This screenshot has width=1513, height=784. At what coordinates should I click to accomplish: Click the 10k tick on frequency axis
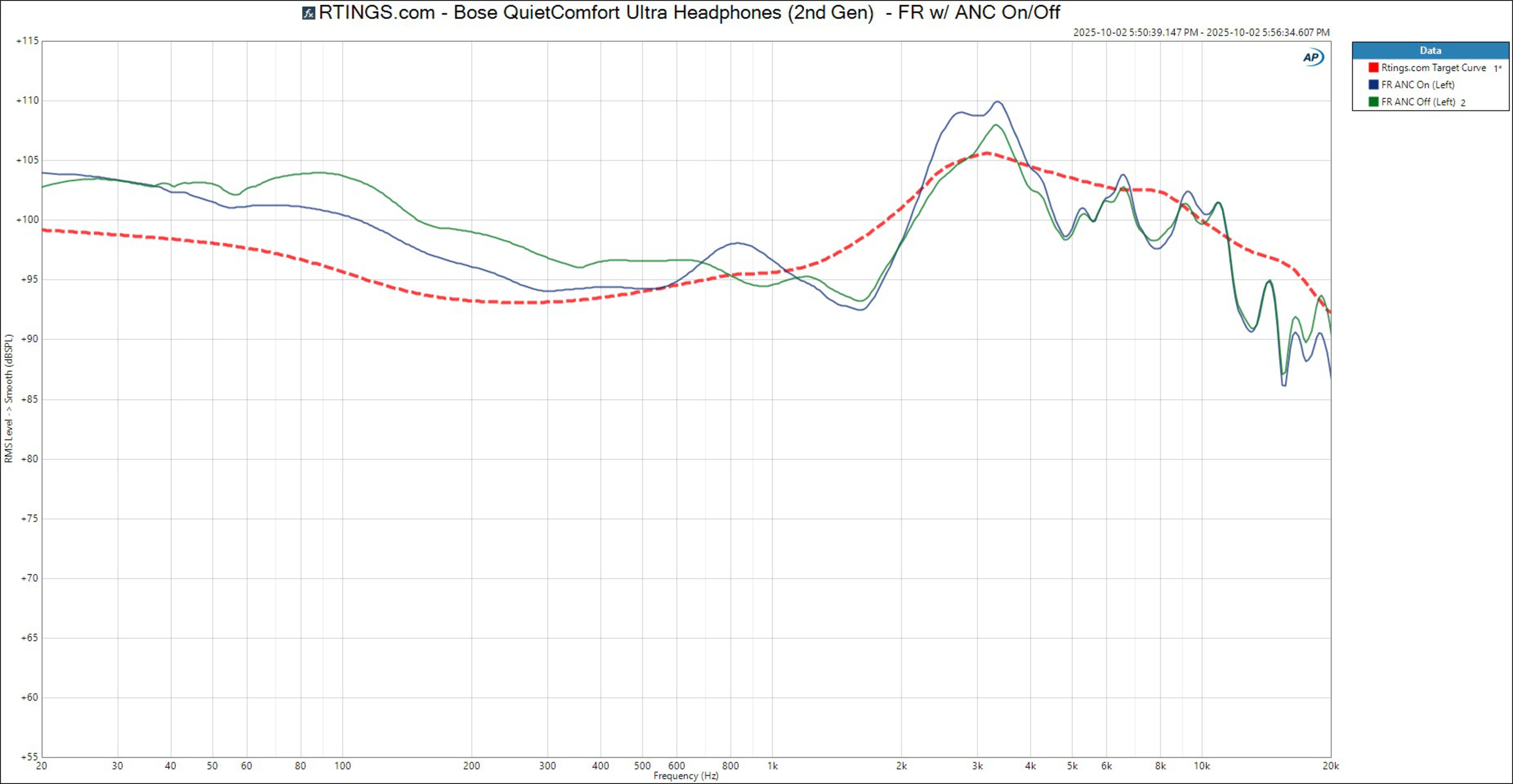click(x=1202, y=766)
